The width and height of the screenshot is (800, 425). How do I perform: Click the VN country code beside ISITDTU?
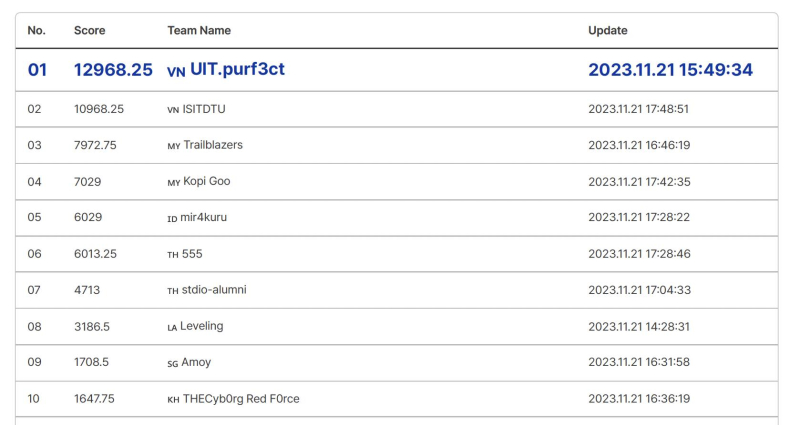coord(173,110)
